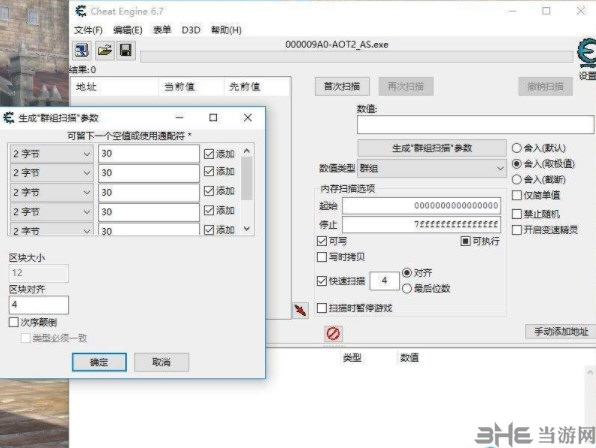The width and height of the screenshot is (596, 448).
Task: Click the 再次扫描 button
Action: (406, 87)
